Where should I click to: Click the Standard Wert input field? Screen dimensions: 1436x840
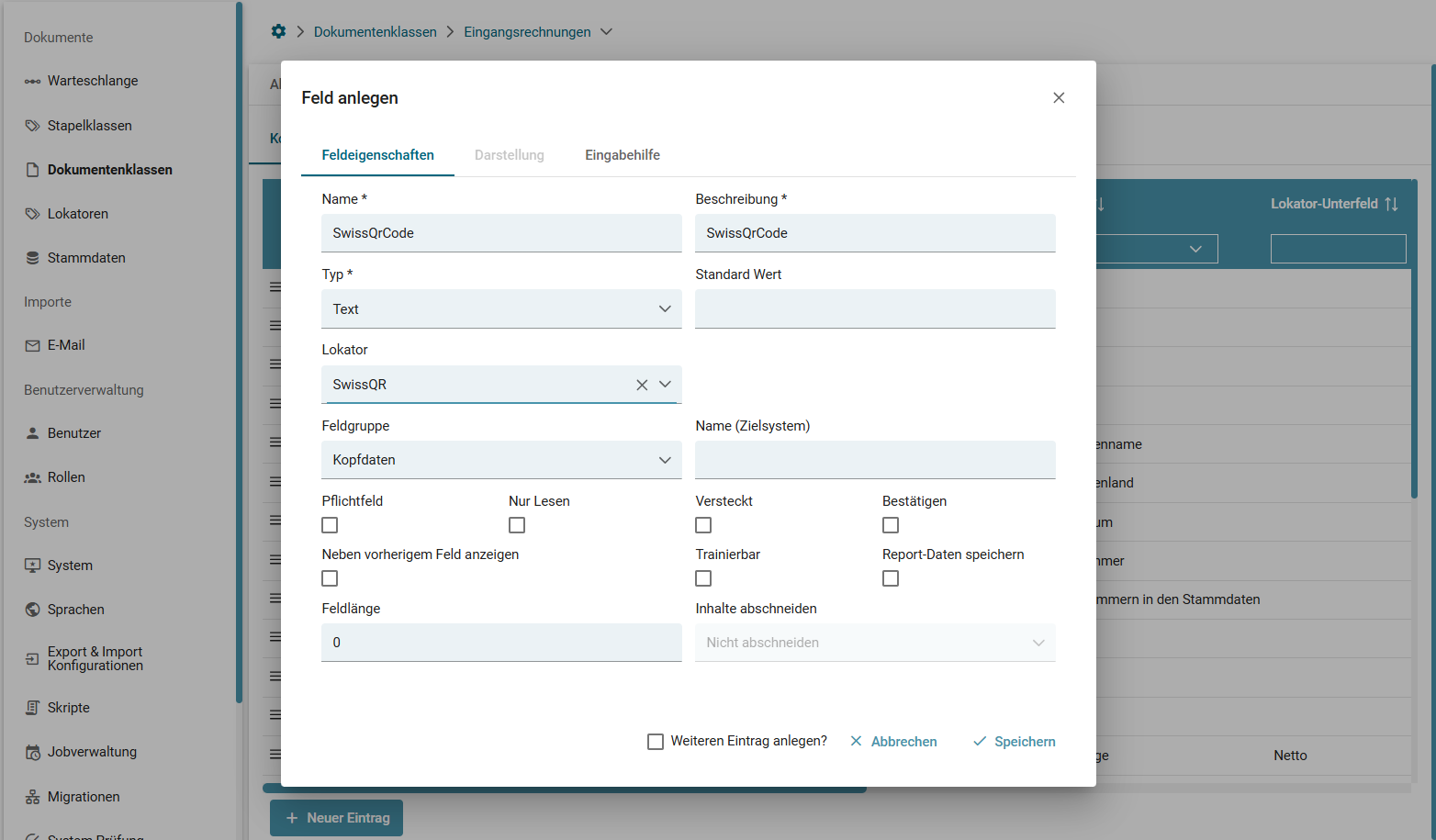[875, 309]
